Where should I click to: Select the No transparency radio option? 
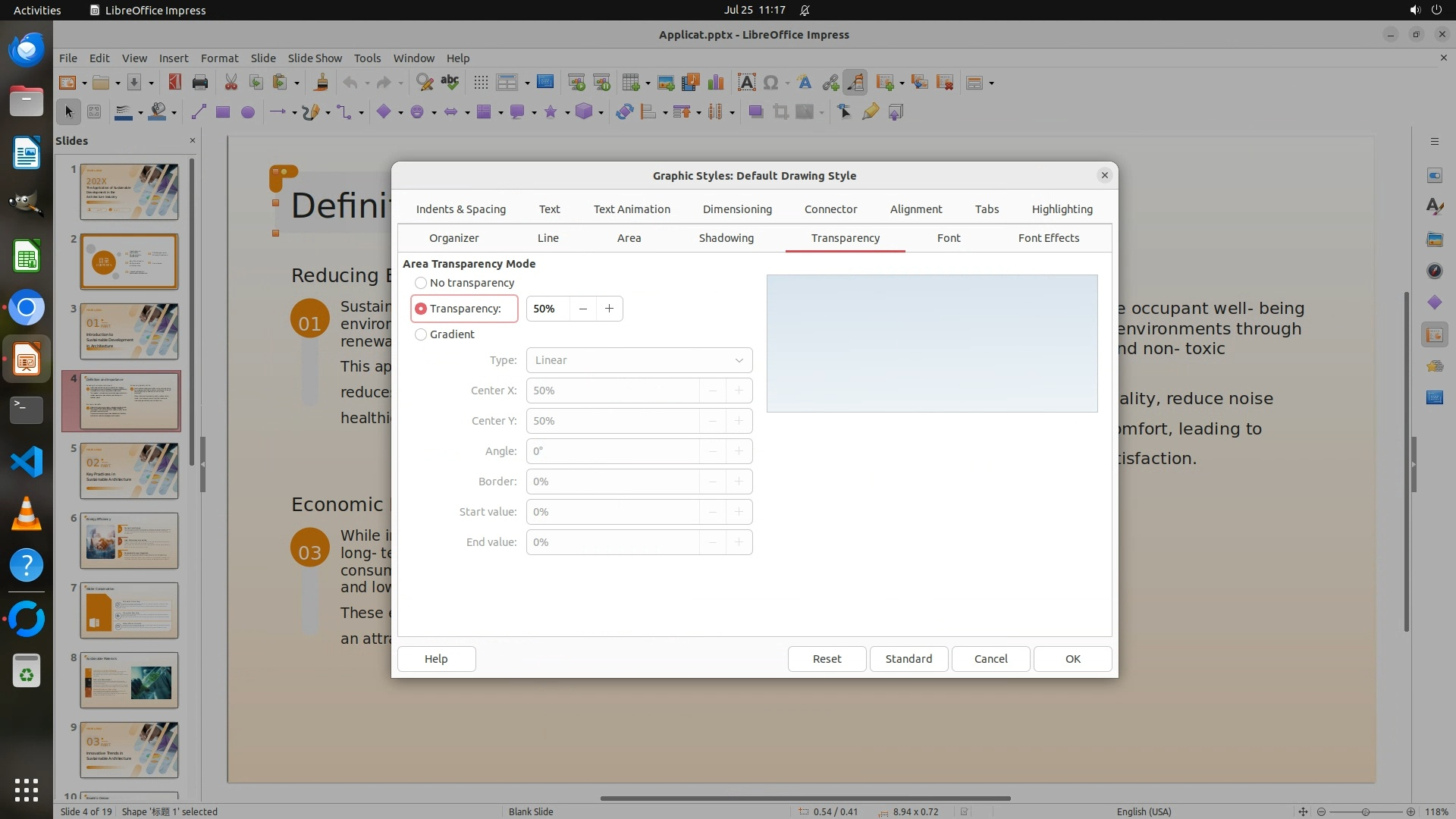pyautogui.click(x=421, y=283)
